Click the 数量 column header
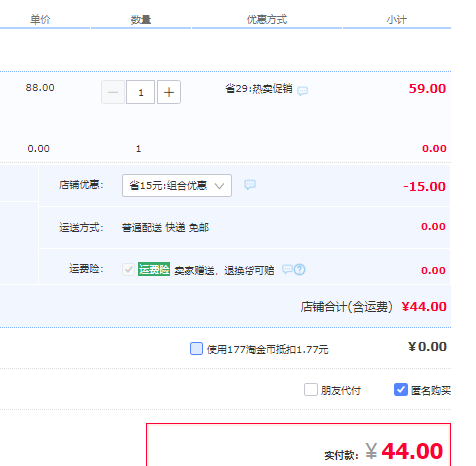The height and width of the screenshot is (466, 476). (141, 20)
